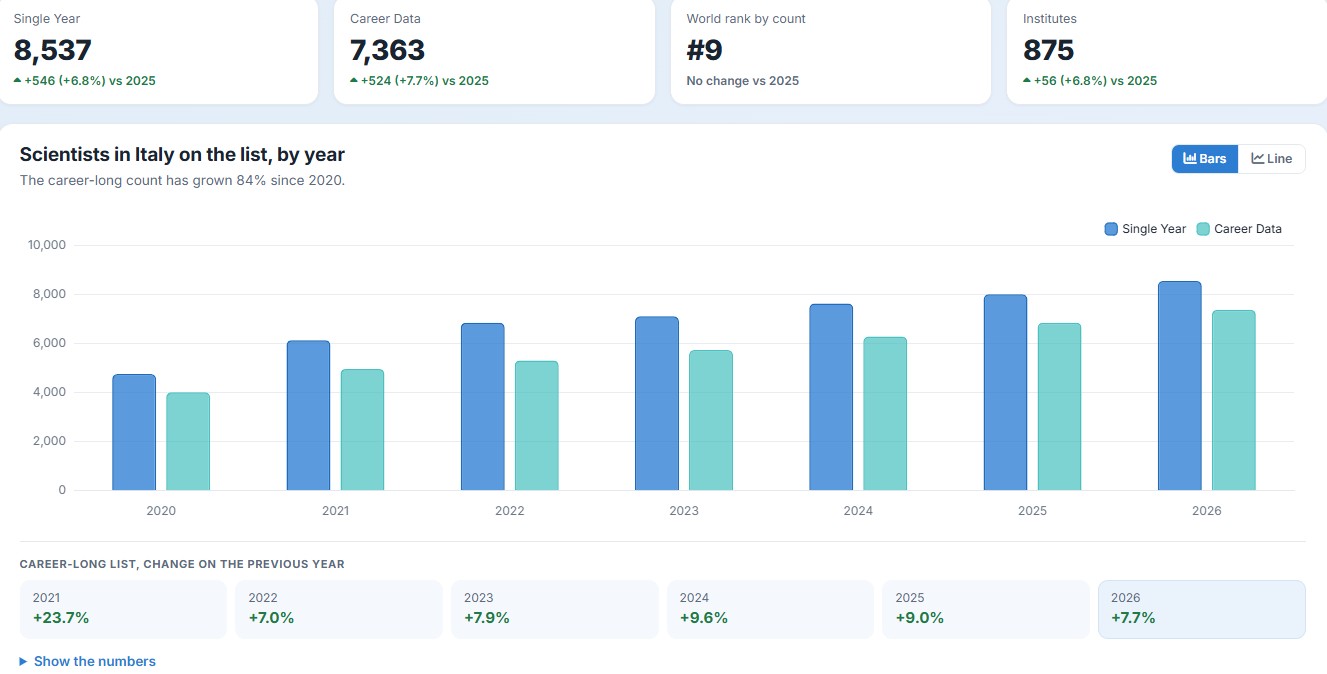Select the 2023 Career Data bar
1327x674 pixels.
[x=711, y=420]
